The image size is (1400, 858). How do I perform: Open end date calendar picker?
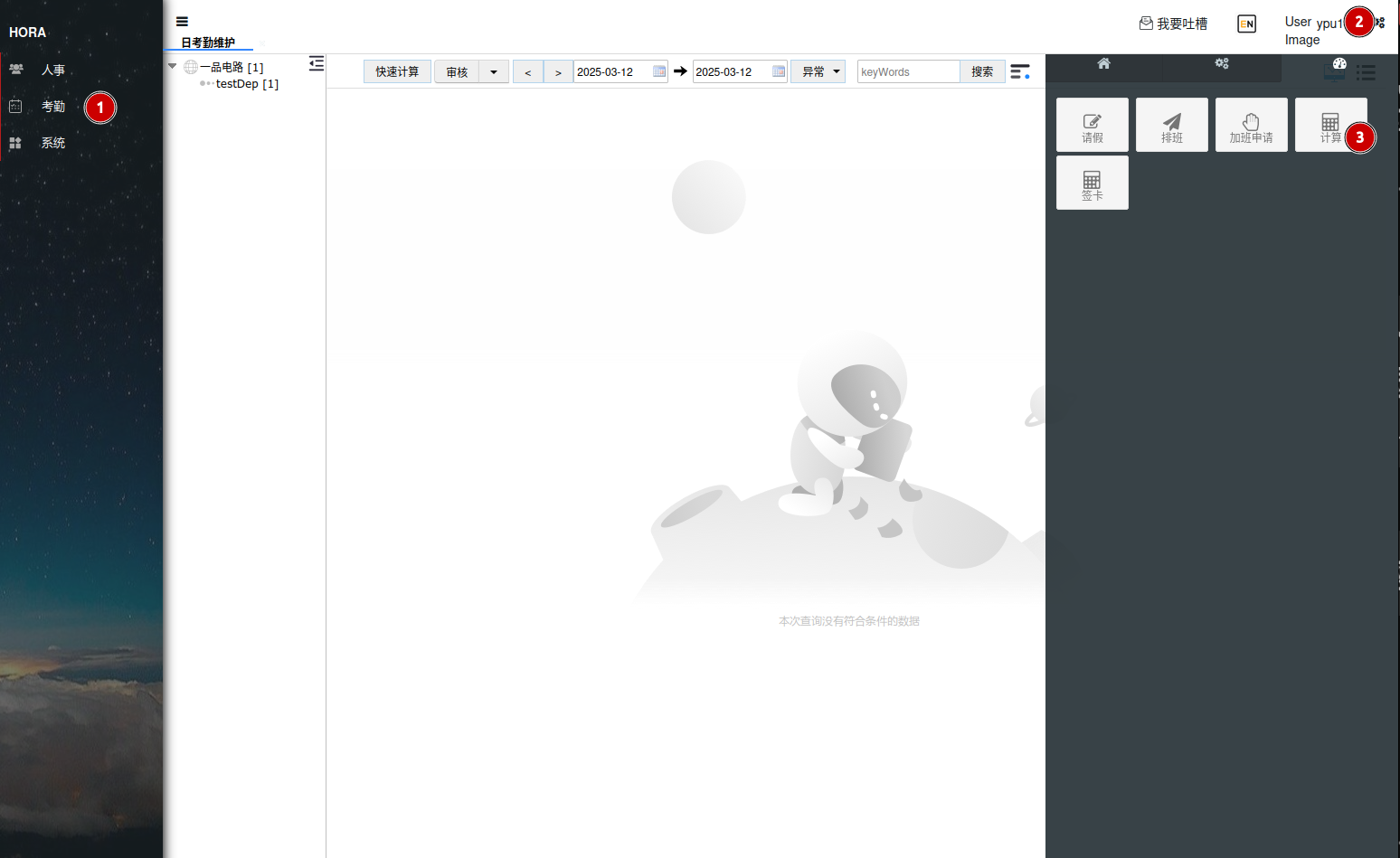click(x=779, y=71)
